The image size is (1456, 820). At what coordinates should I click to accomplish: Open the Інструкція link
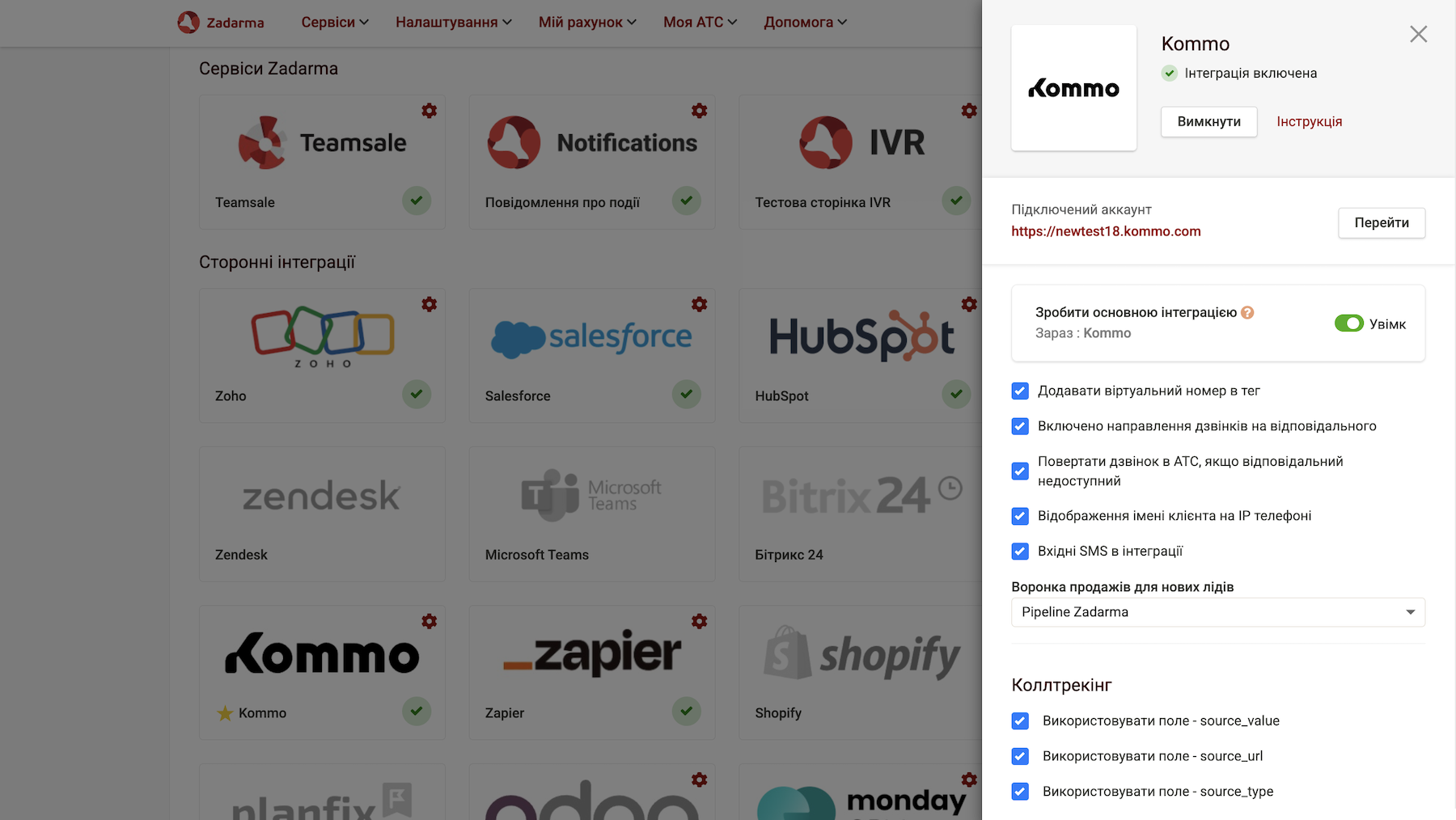pos(1310,121)
